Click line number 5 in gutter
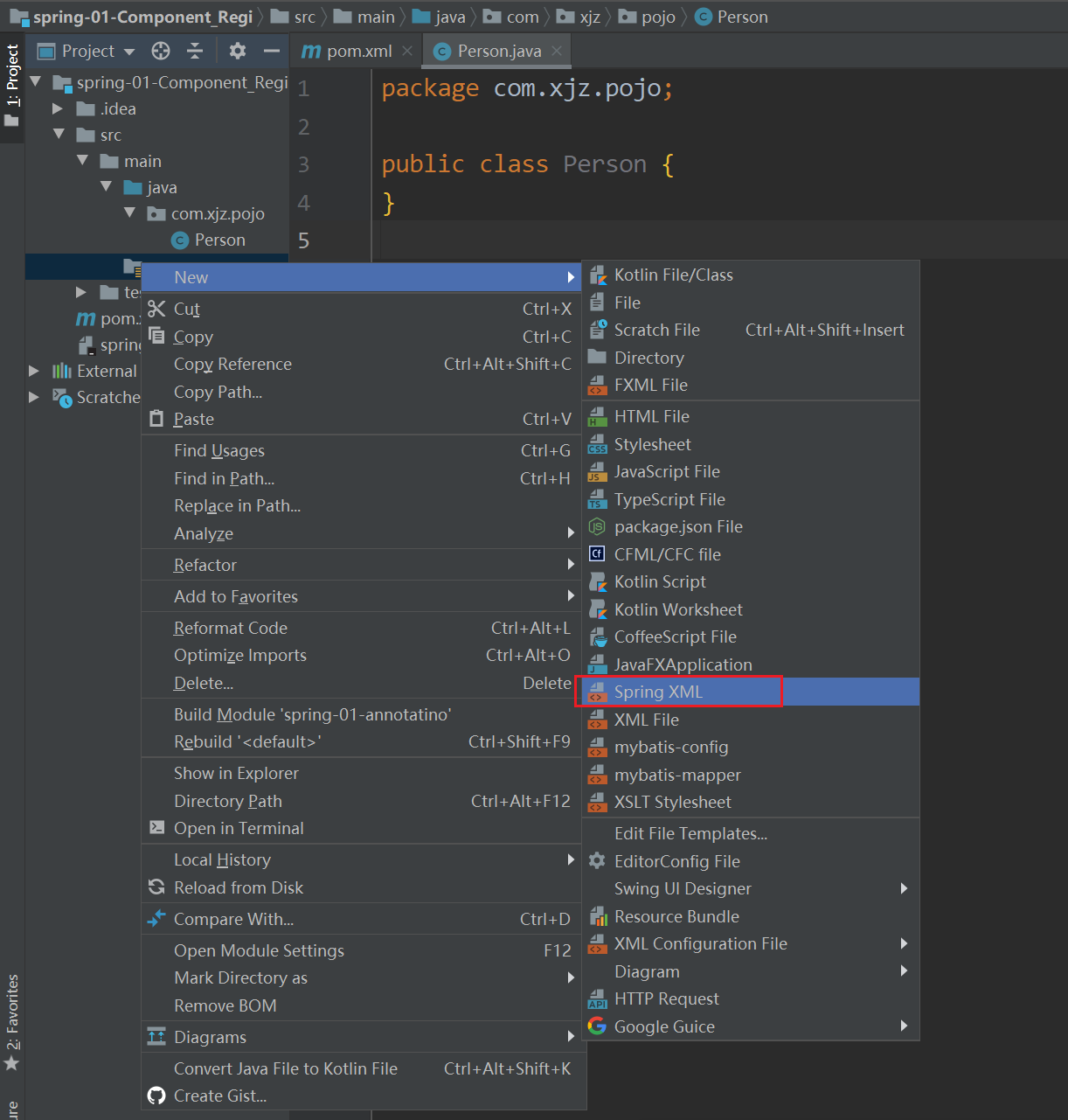This screenshot has height=1120, width=1068. coord(303,240)
